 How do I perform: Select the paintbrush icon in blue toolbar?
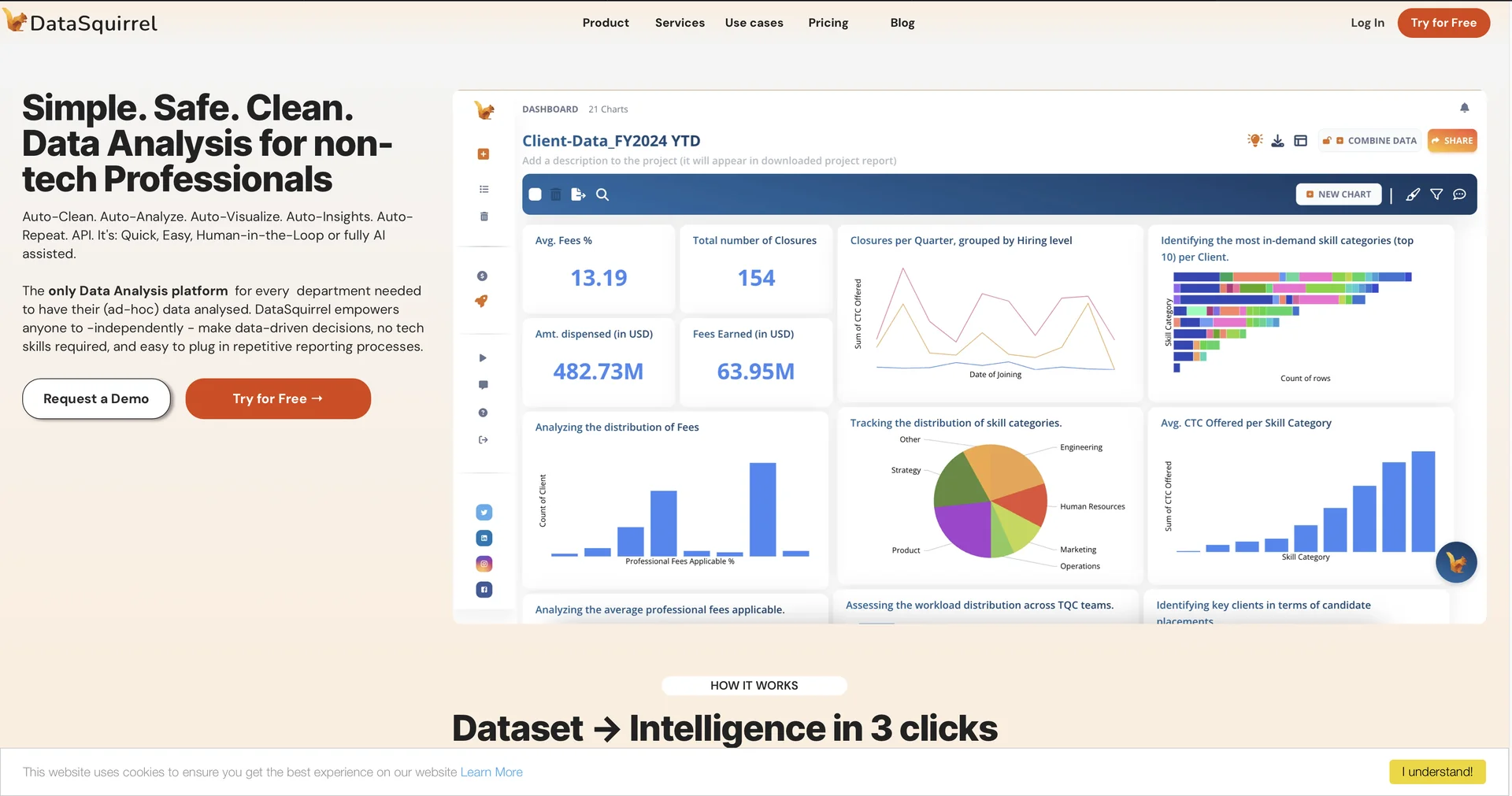[1414, 194]
